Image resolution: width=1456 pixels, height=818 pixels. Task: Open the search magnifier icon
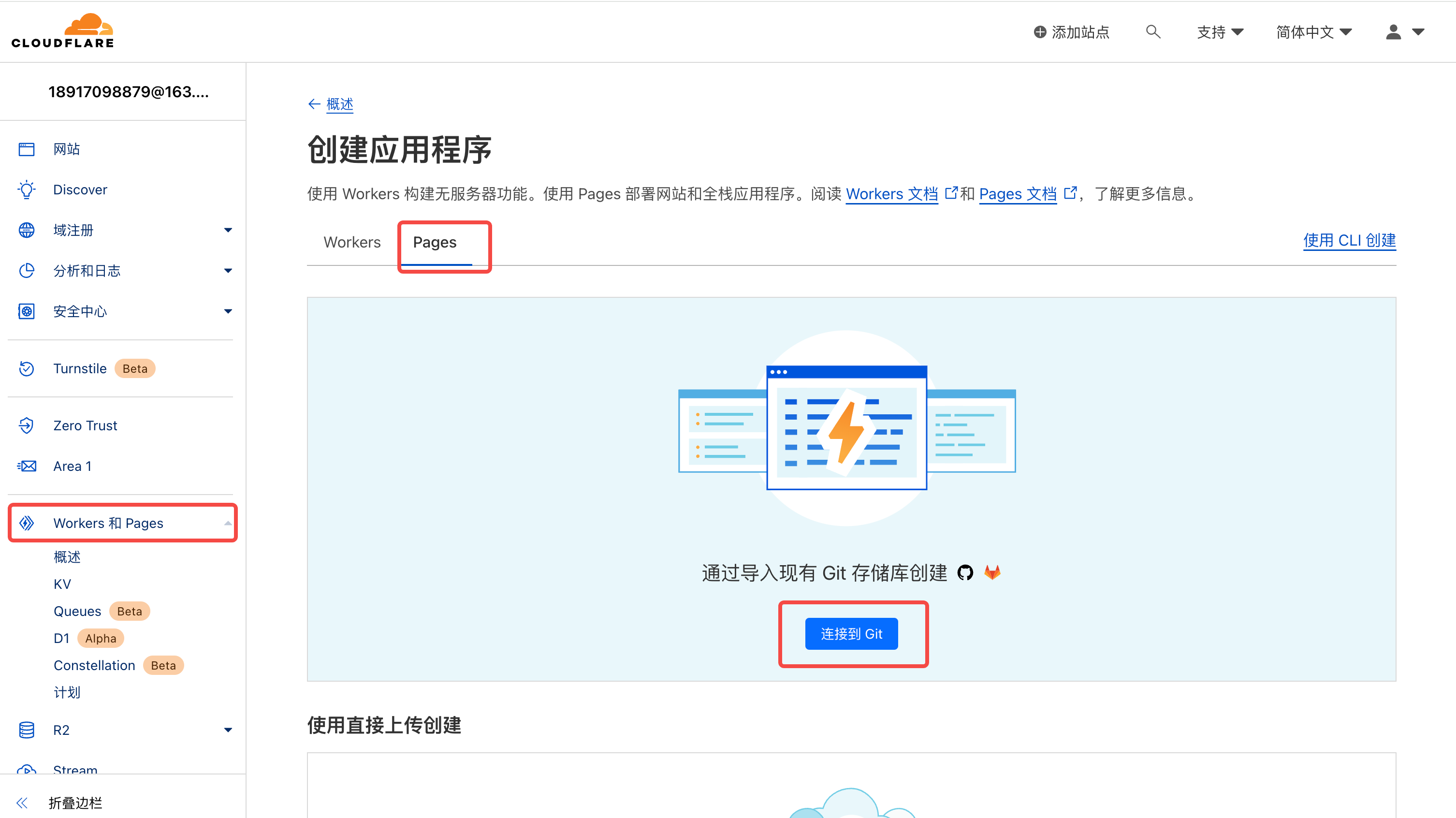tap(1153, 31)
